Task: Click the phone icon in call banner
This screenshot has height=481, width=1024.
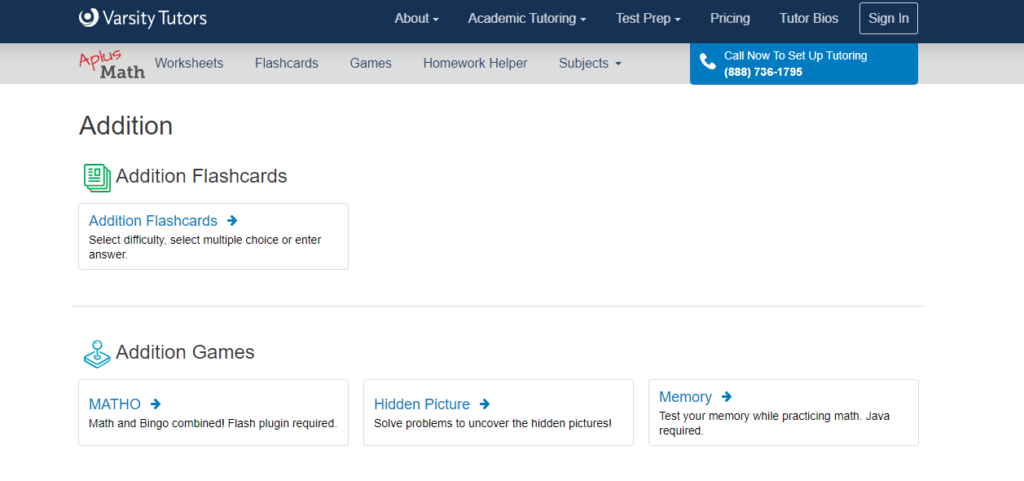Action: (x=708, y=62)
